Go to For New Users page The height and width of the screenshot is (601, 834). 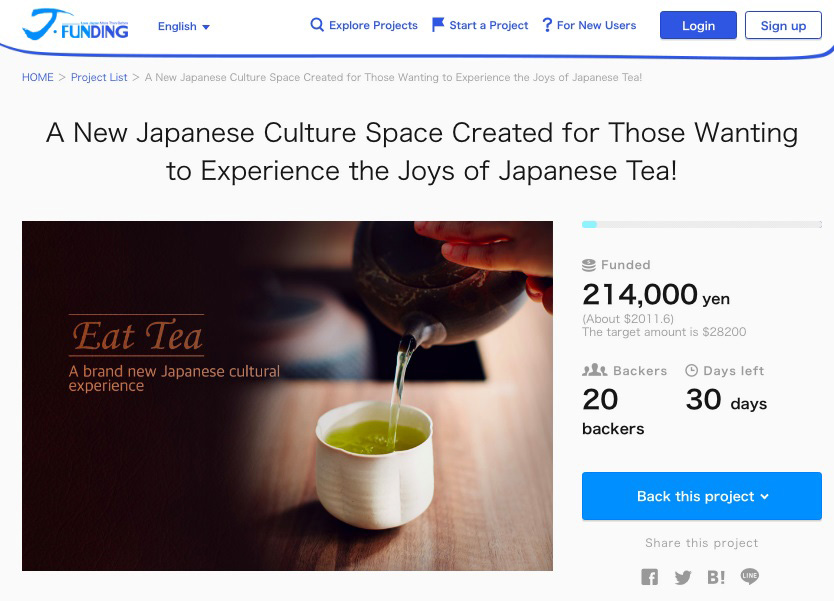click(x=596, y=25)
